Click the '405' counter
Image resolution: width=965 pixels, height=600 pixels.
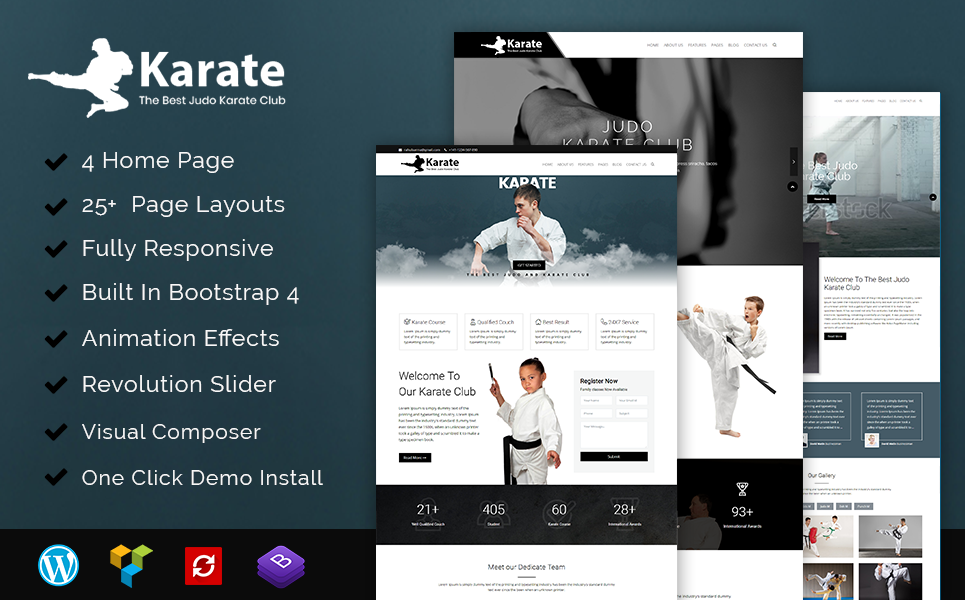click(x=494, y=510)
